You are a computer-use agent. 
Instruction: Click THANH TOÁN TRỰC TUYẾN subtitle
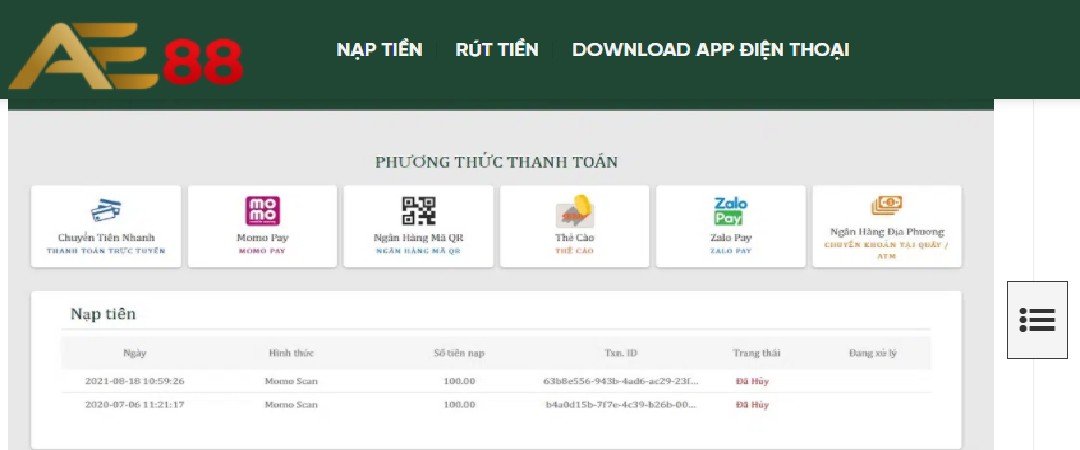click(x=106, y=251)
